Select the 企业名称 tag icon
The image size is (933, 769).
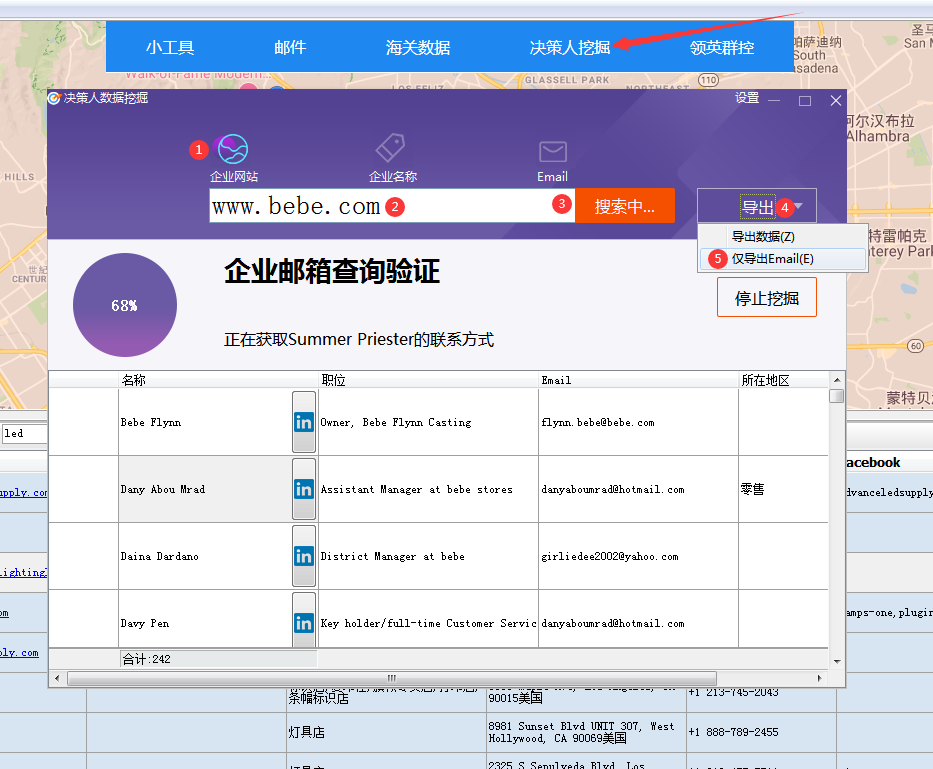[390, 148]
